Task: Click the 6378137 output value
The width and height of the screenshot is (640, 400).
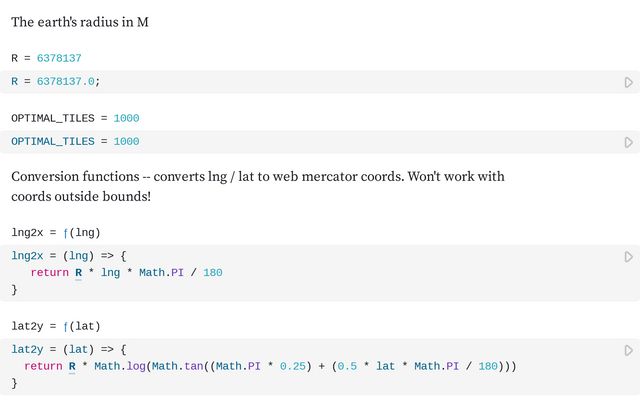Action: (59, 58)
